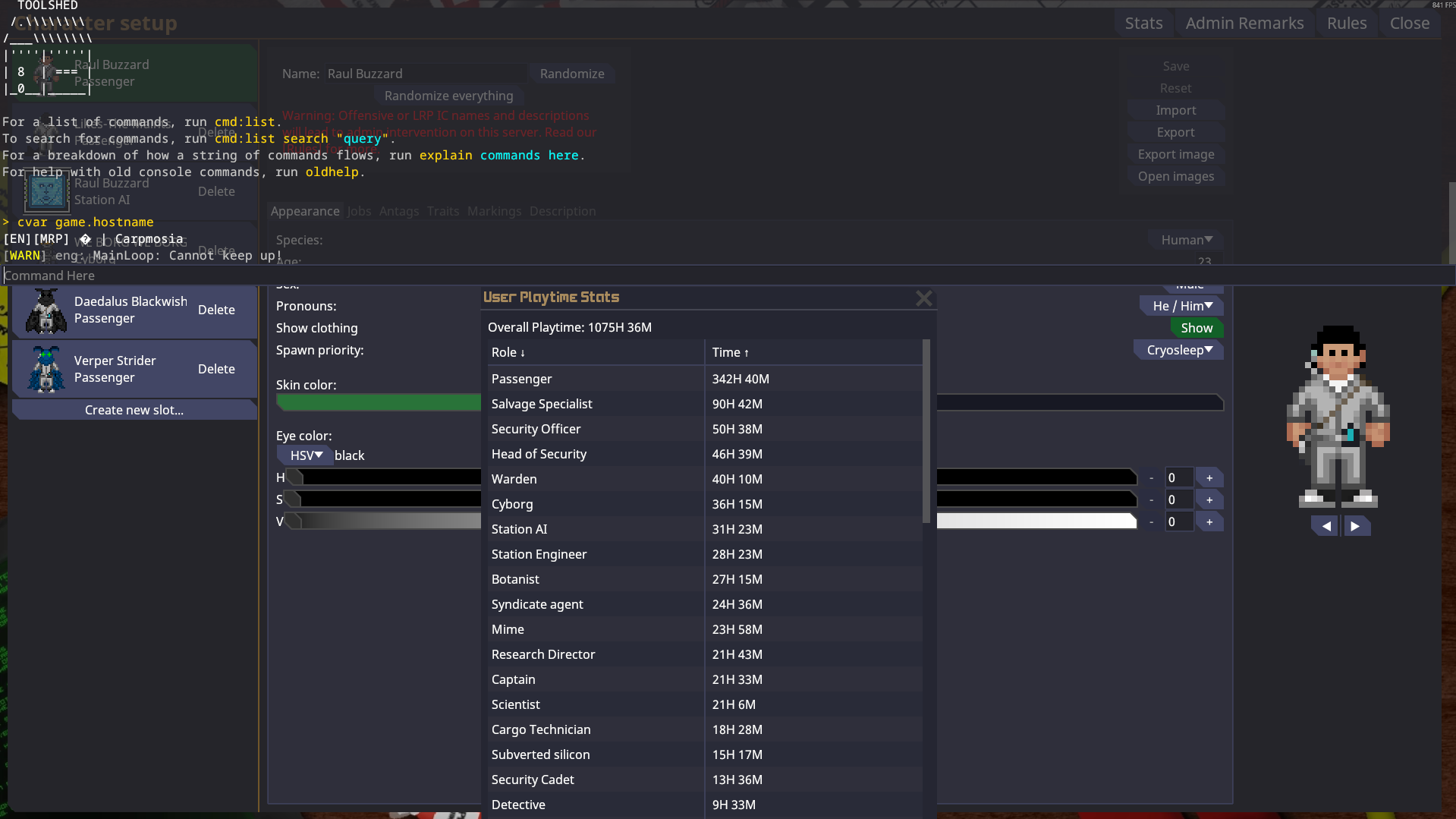This screenshot has height=819, width=1456.
Task: Click the Station AI character icon
Action: pyautogui.click(x=46, y=191)
